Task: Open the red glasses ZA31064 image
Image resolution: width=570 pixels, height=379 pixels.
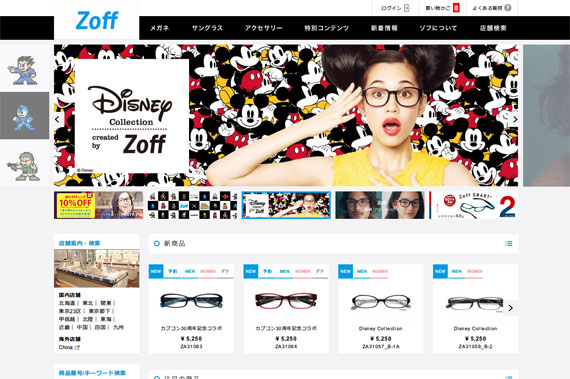Action: click(x=286, y=301)
